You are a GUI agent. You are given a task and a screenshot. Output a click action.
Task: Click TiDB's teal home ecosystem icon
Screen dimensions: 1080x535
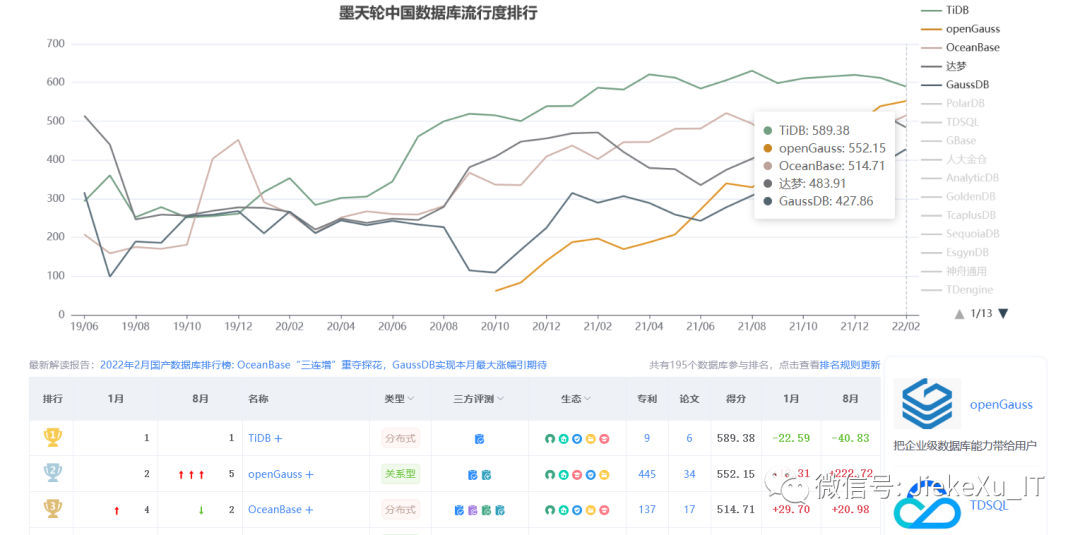click(563, 439)
